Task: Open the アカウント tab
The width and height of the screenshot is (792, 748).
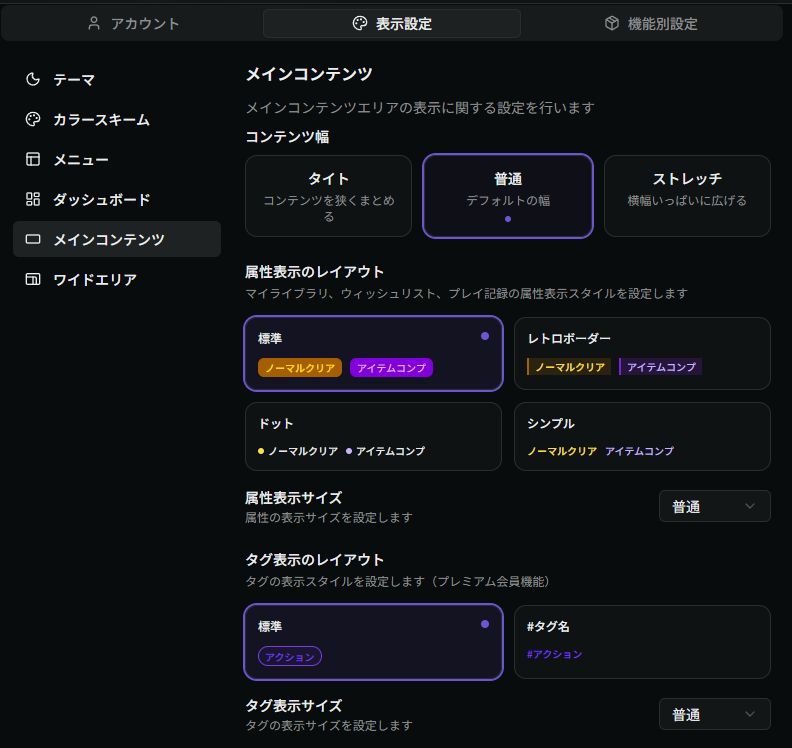Action: pyautogui.click(x=133, y=23)
